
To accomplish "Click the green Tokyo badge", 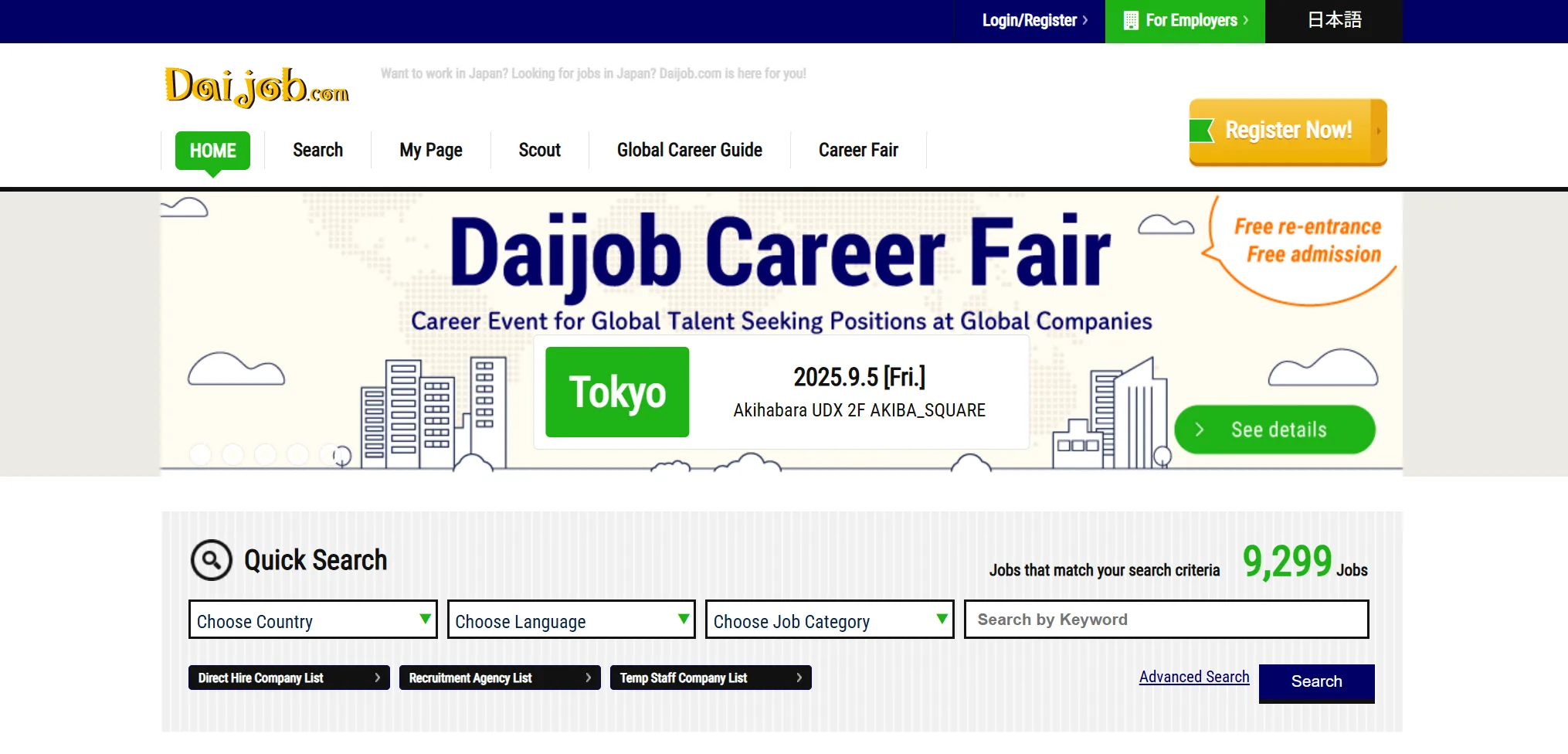I will [617, 392].
